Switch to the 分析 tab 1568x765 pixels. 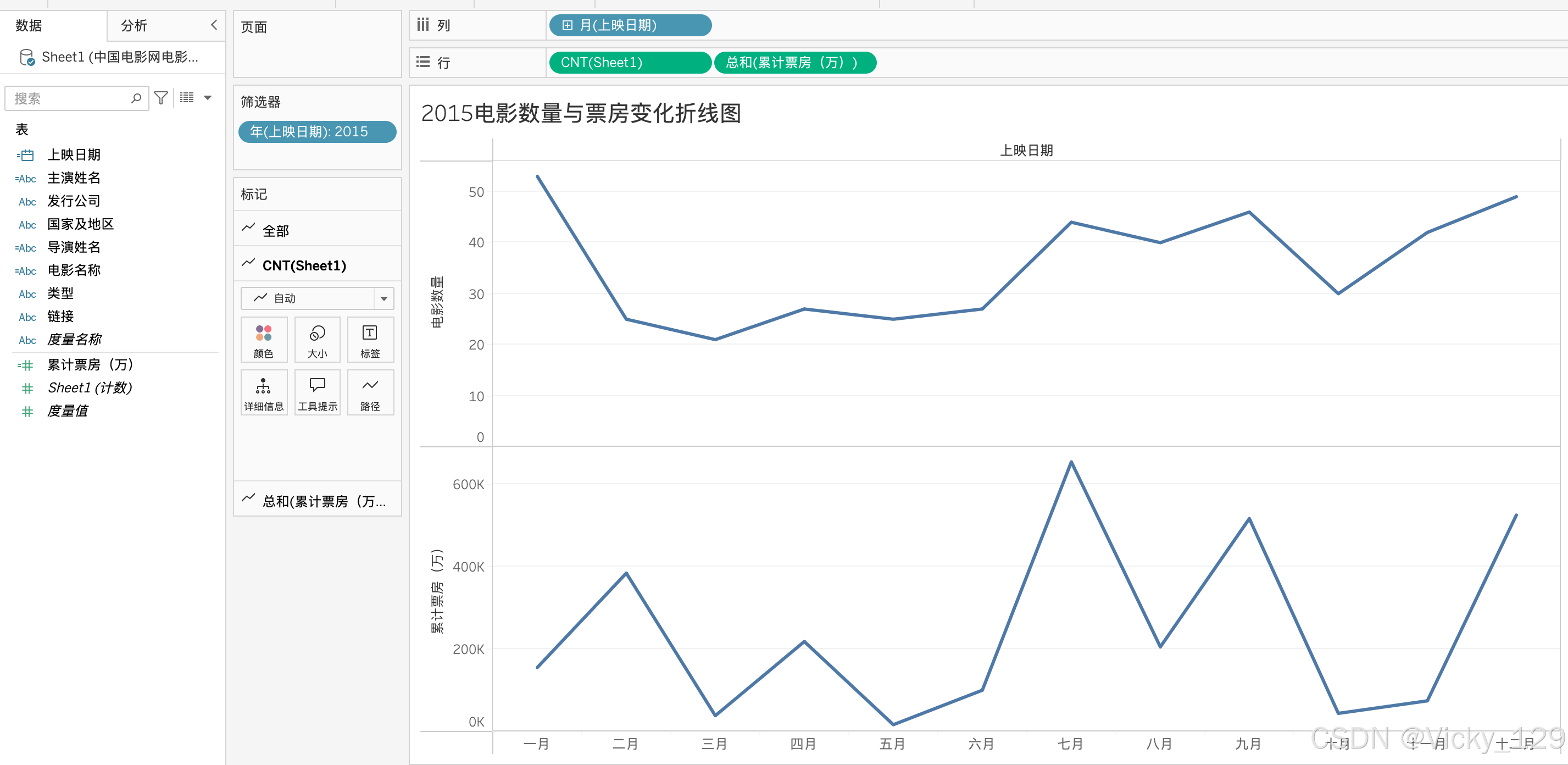135,26
